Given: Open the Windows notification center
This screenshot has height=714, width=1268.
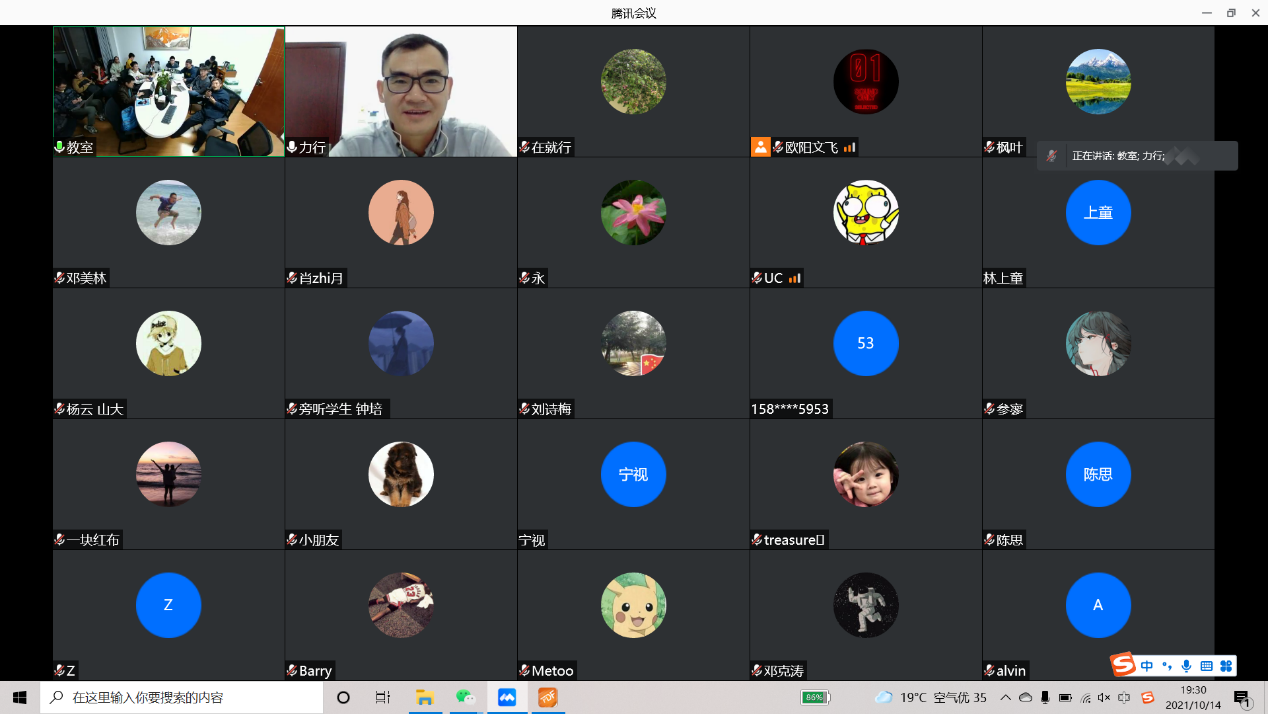Looking at the screenshot, I should (1242, 697).
